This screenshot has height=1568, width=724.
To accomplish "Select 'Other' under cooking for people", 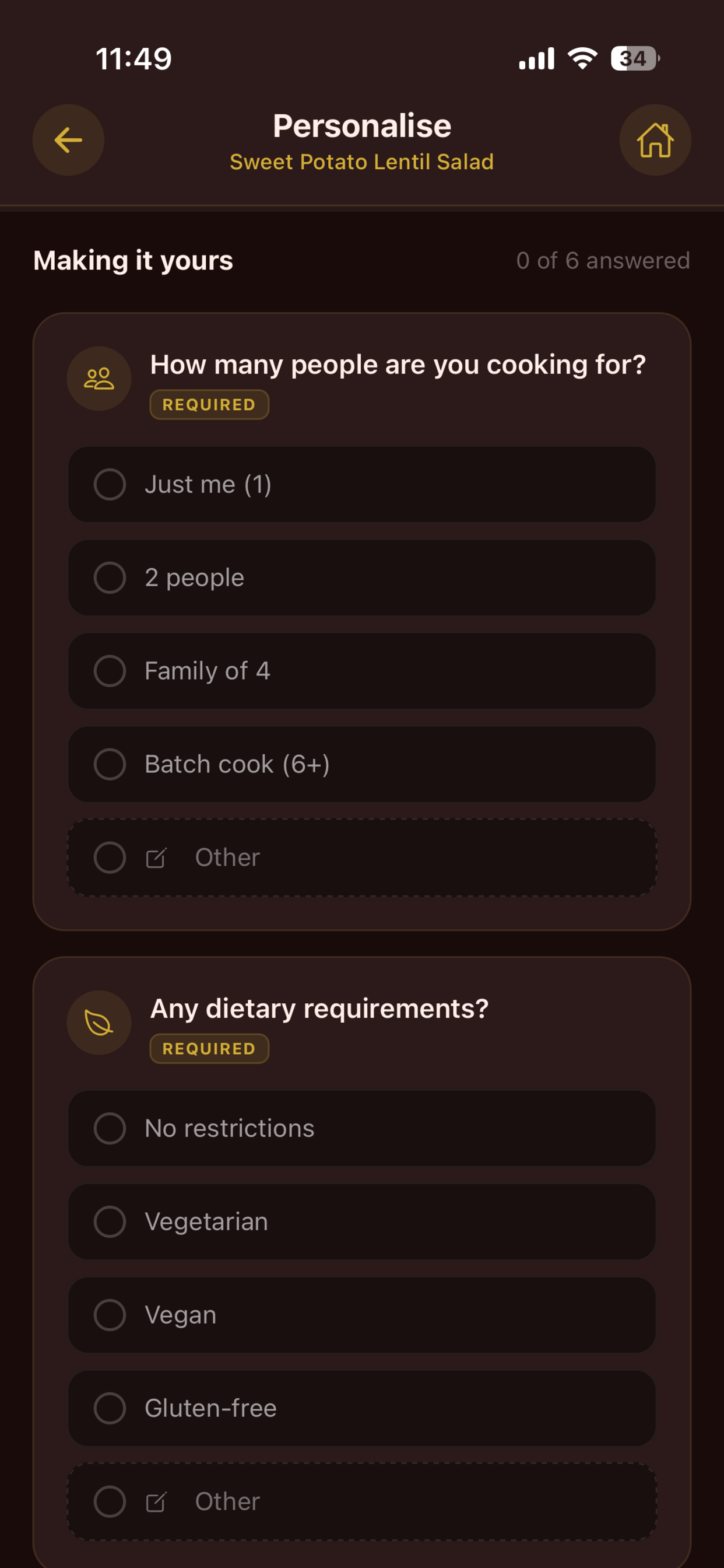I will coord(362,857).
